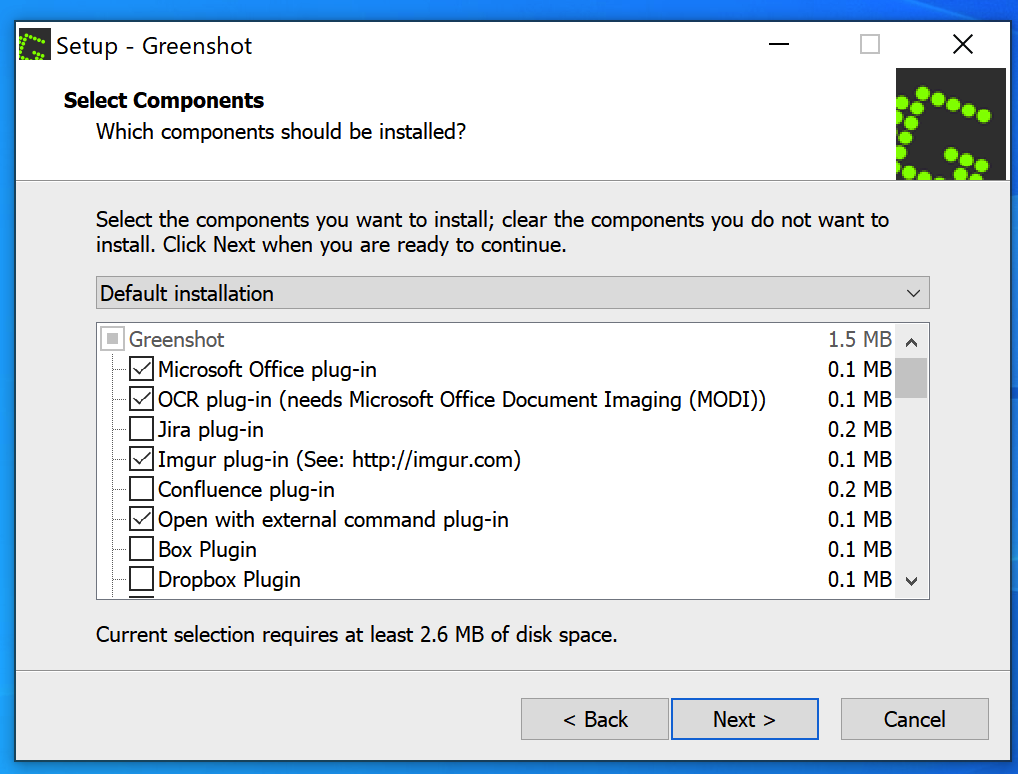
Task: Click the installation type dropdown arrow
Action: (x=912, y=293)
